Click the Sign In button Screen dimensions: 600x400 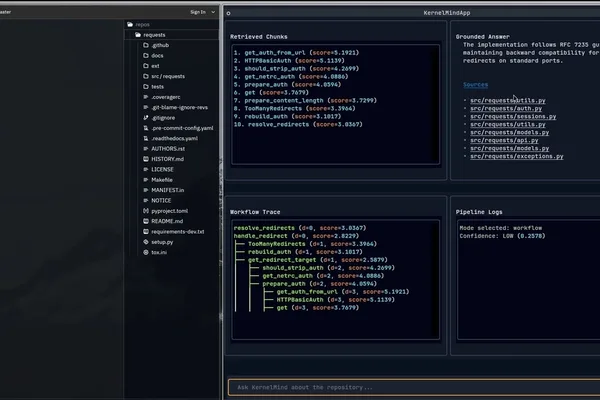point(198,12)
